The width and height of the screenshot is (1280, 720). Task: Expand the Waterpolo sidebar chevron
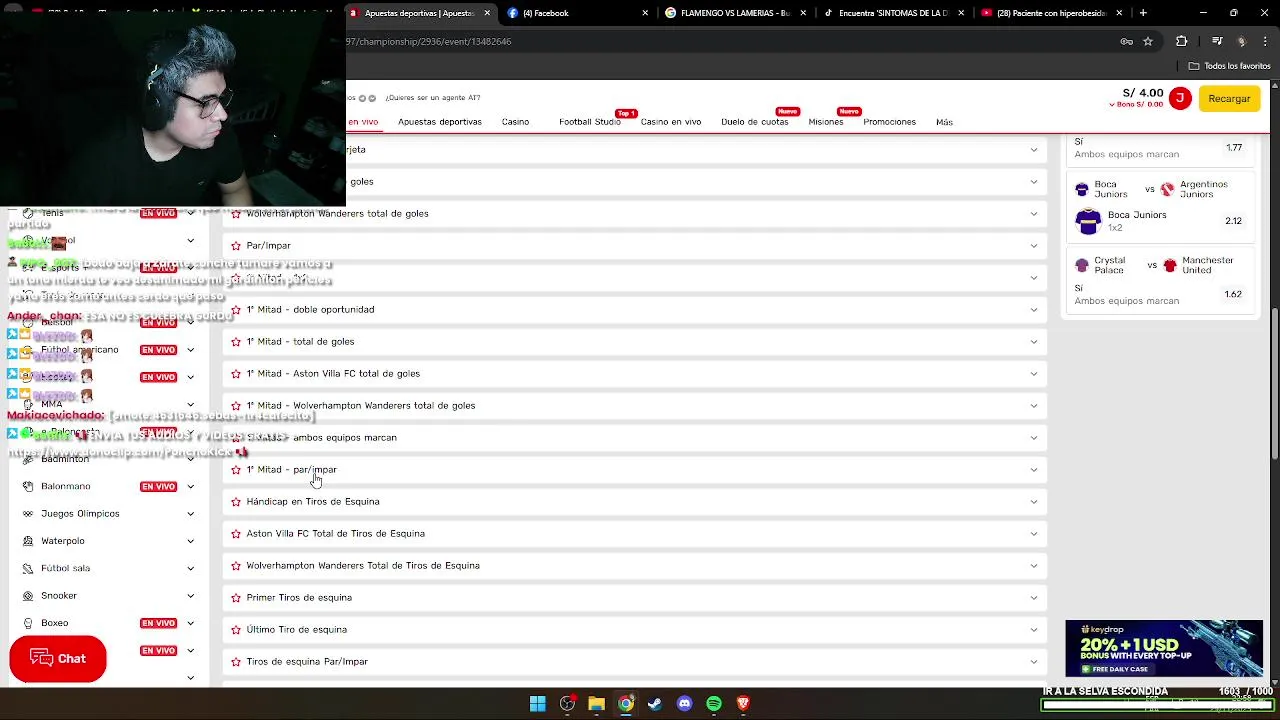[x=190, y=541]
